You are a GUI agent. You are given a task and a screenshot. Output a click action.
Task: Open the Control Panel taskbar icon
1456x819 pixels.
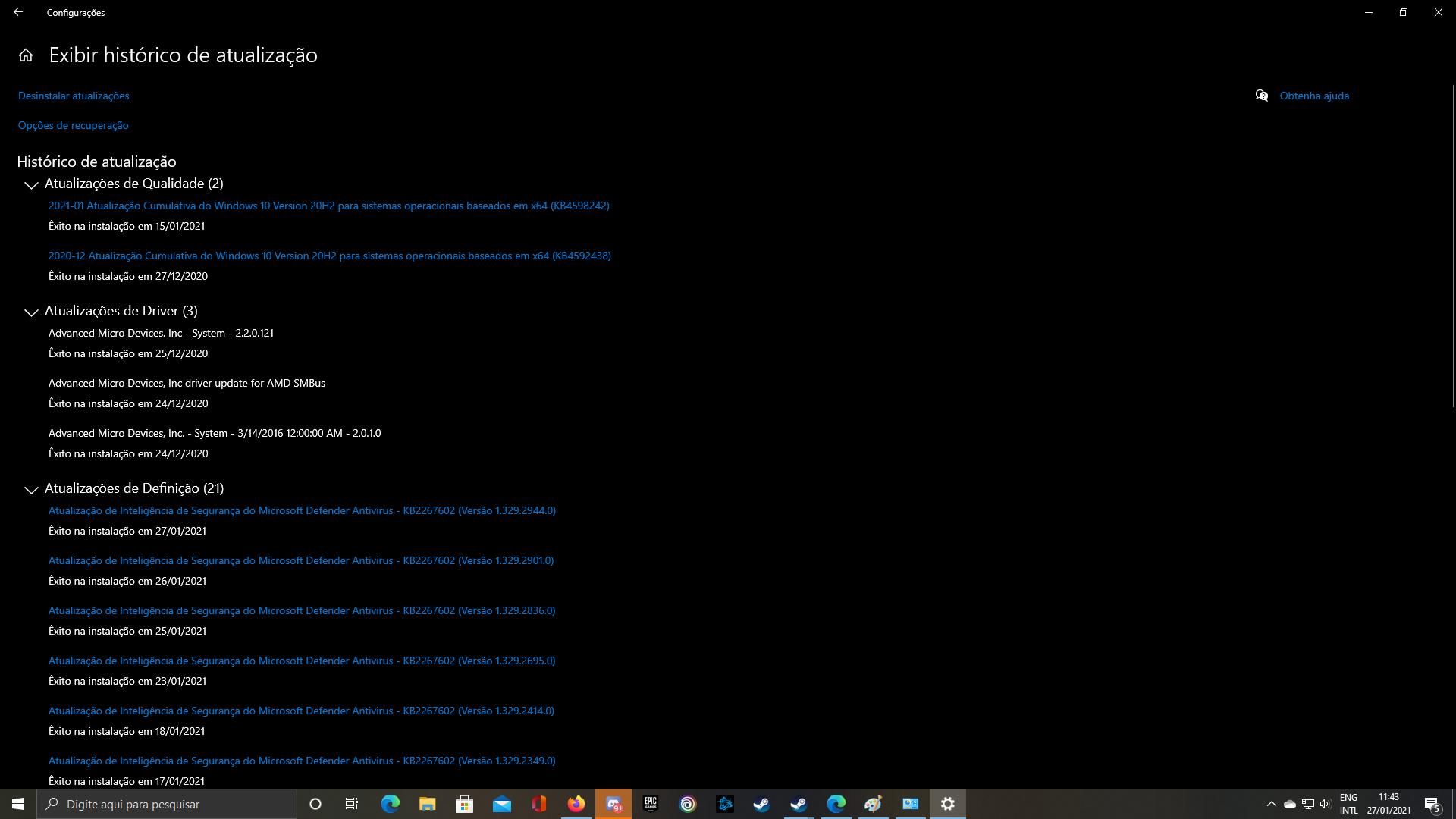point(911,804)
